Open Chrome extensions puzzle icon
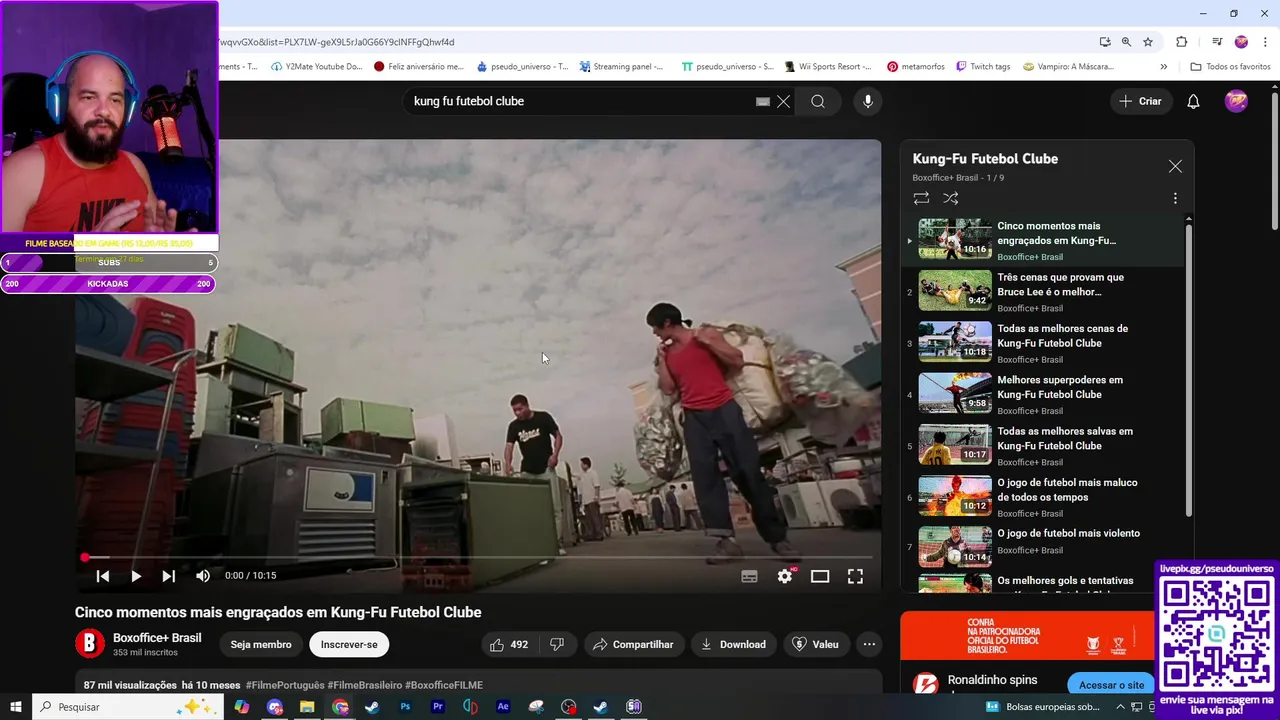The image size is (1280, 720). (x=1182, y=42)
